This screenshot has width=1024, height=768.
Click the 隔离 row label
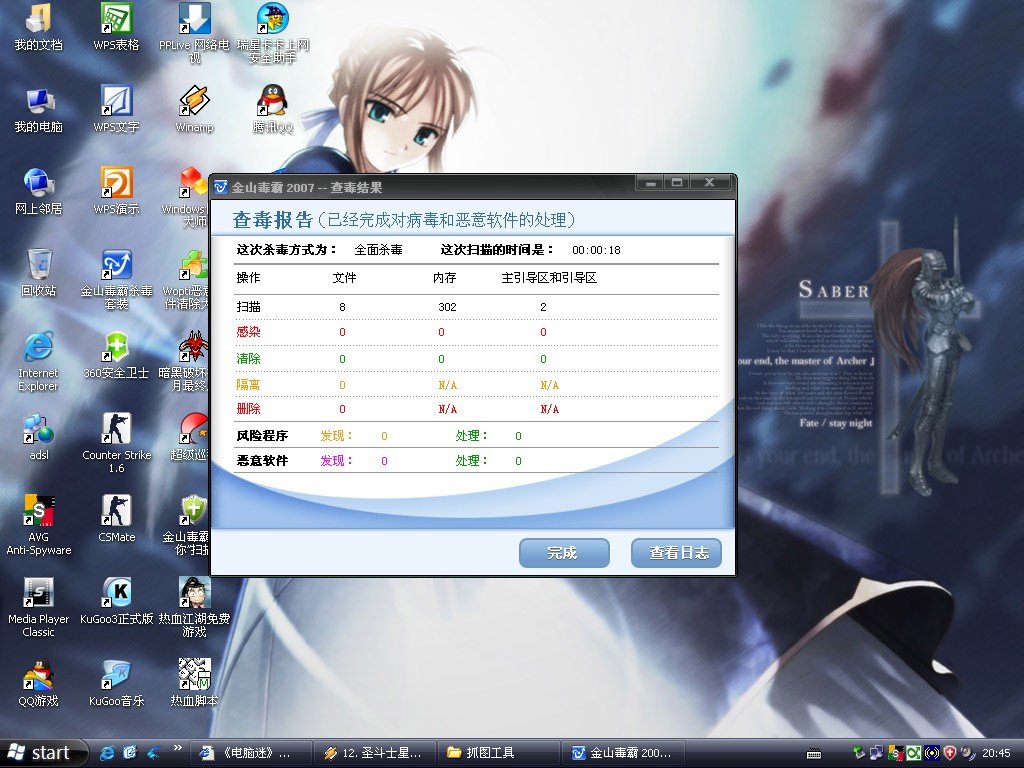click(248, 385)
